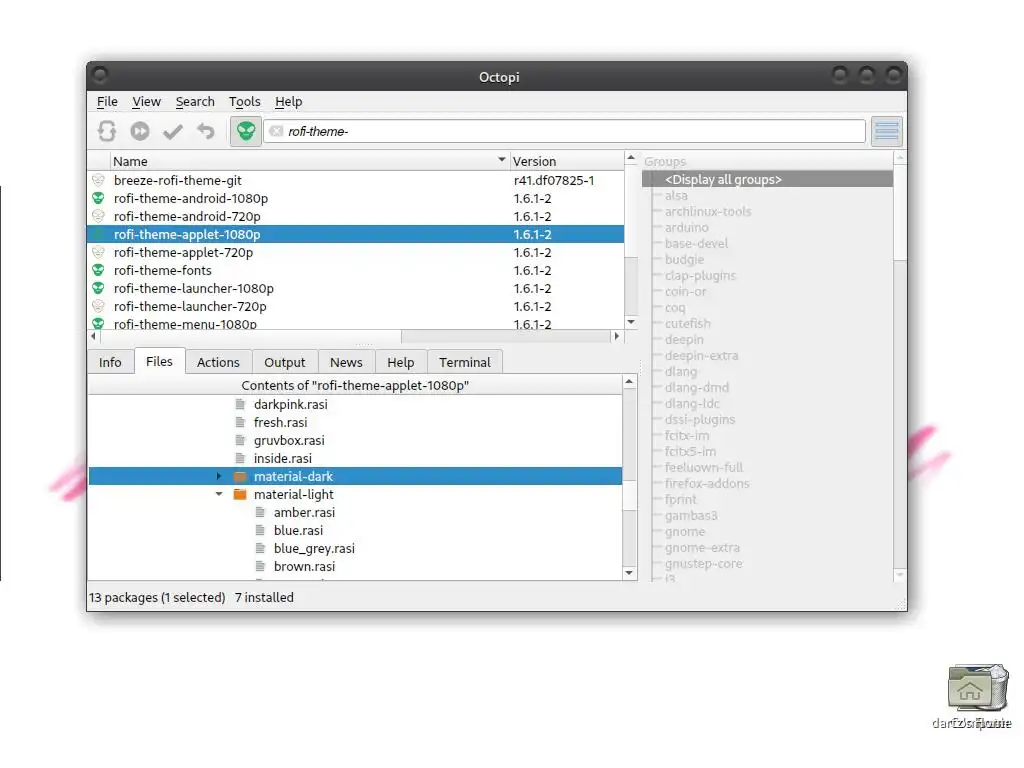Click the material-light folder icon
The height and width of the screenshot is (768, 1024).
tap(240, 494)
